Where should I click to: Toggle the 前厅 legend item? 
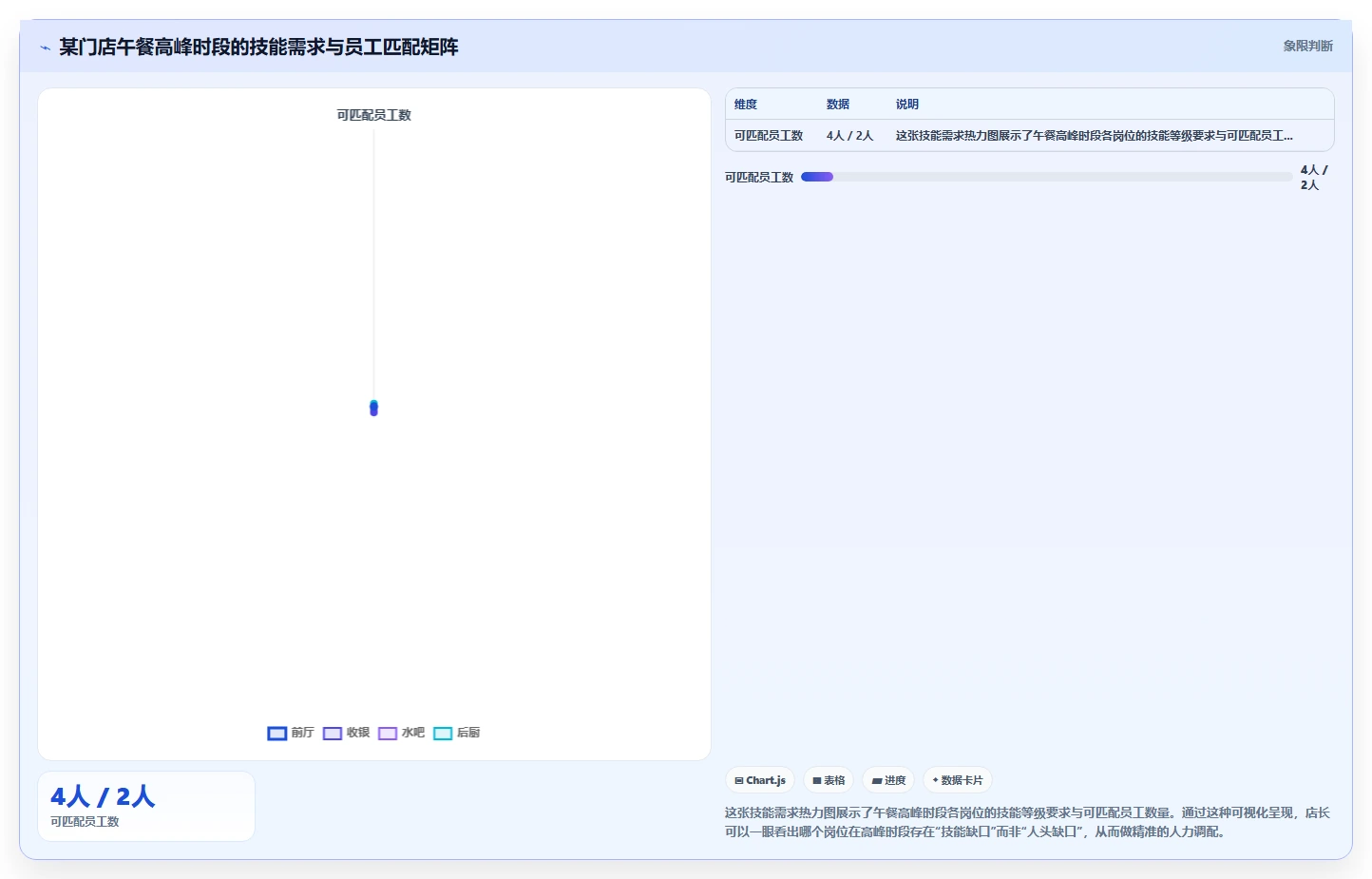(291, 733)
